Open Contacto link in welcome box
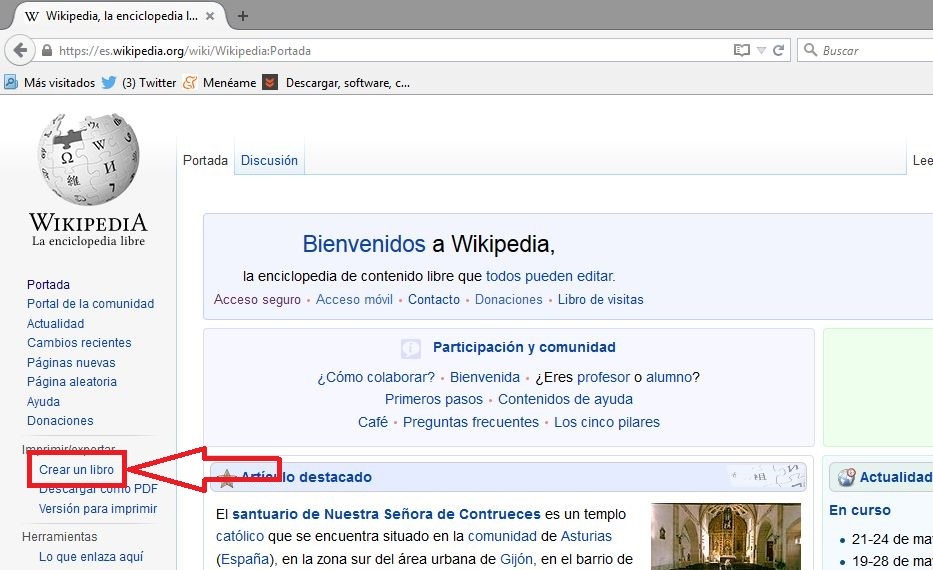 [434, 299]
